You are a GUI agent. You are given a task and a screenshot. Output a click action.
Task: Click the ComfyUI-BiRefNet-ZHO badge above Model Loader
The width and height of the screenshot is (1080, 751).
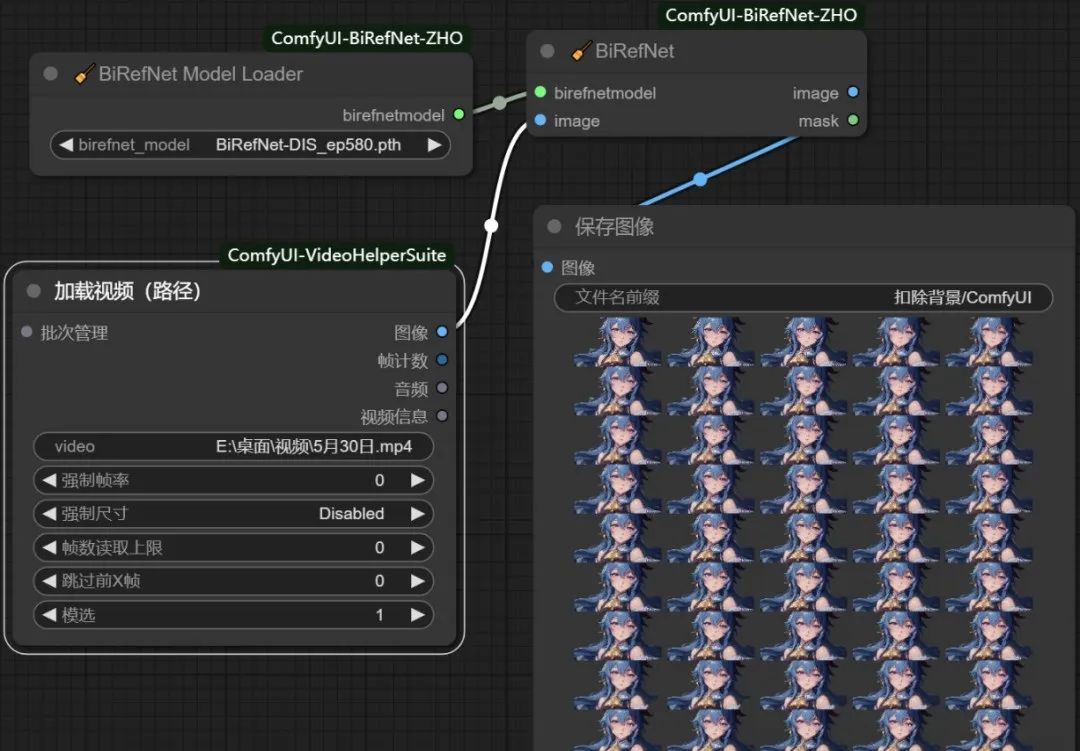coord(366,38)
